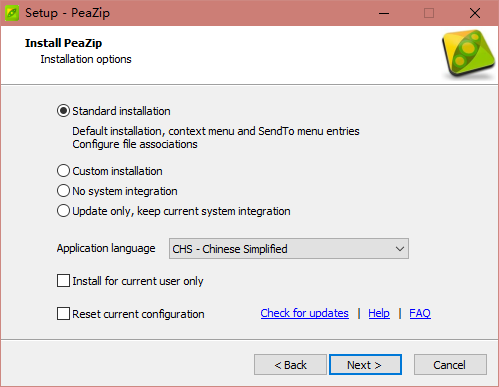The height and width of the screenshot is (387, 499).
Task: Click the PeaZip title bar icon
Action: (12, 13)
